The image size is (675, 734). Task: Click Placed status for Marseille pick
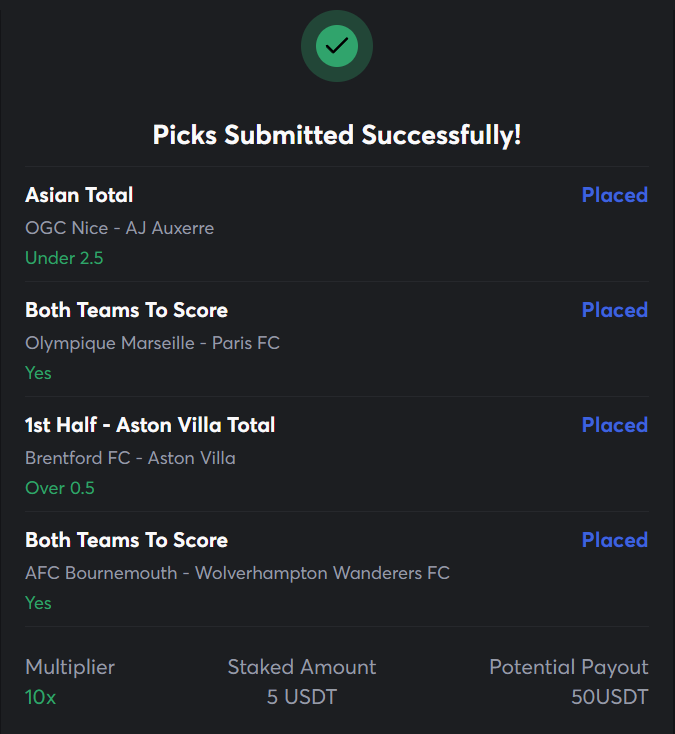coord(615,310)
